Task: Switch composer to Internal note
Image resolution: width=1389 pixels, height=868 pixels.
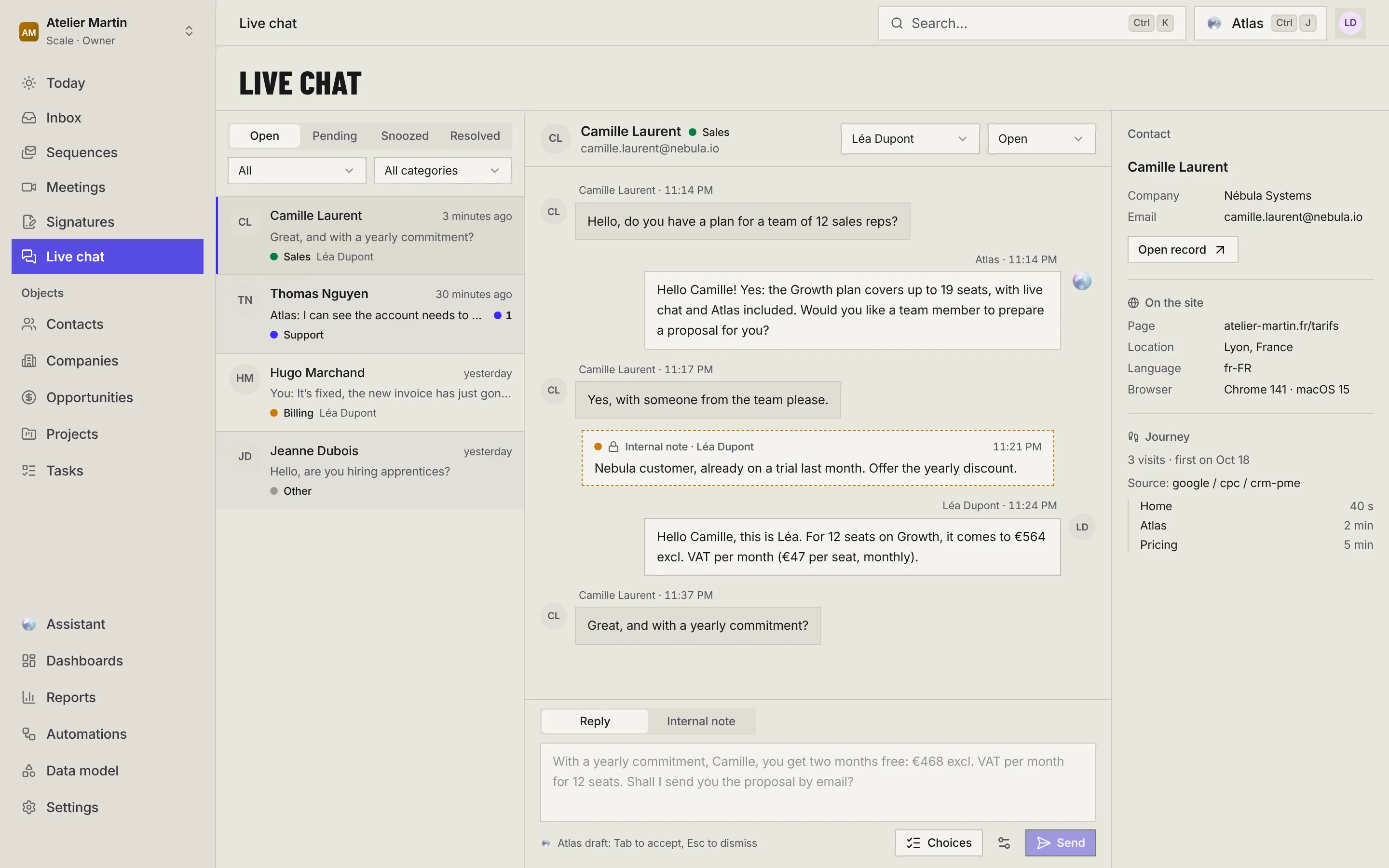Action: tap(701, 721)
